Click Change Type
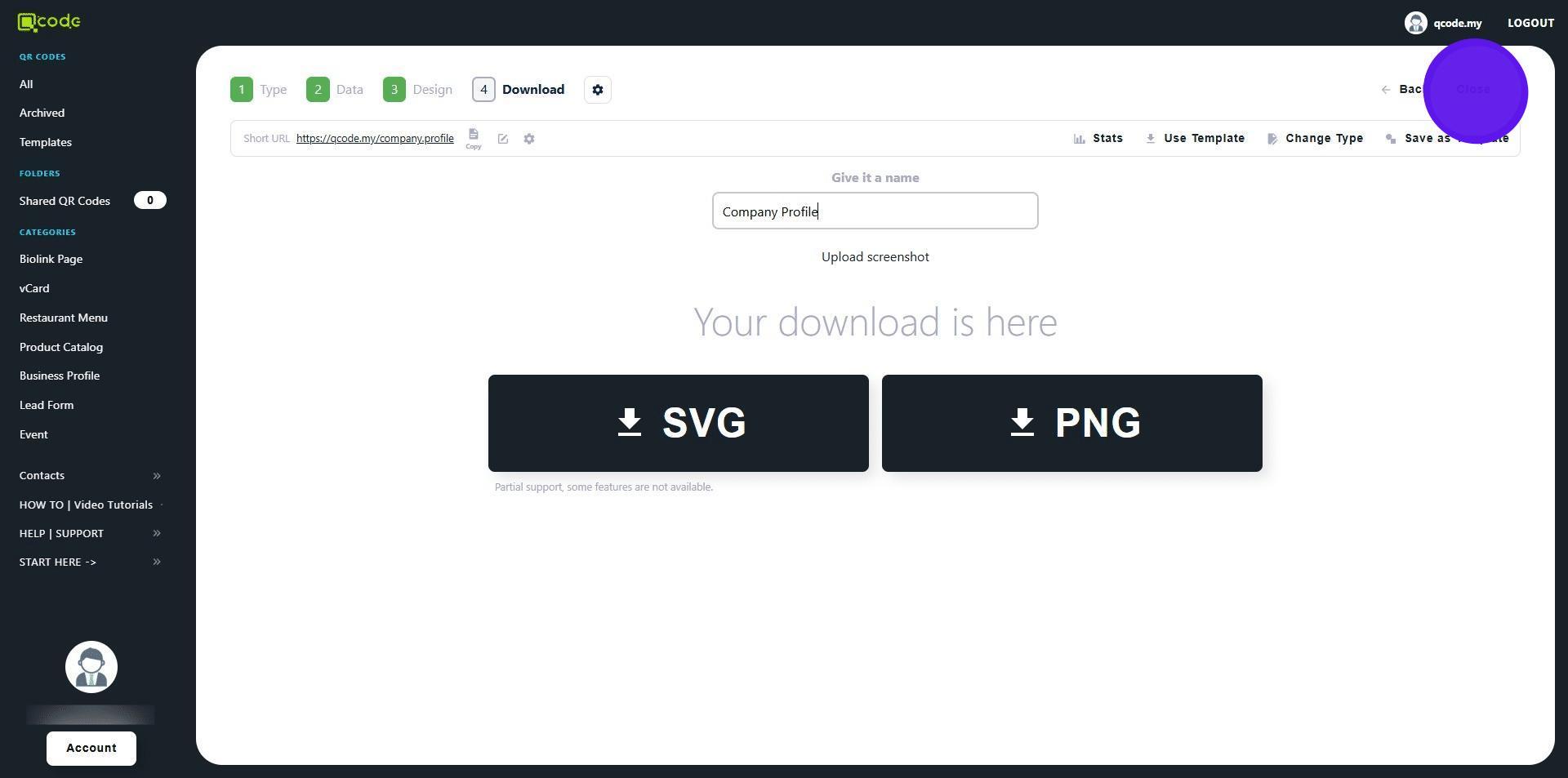 point(1316,139)
